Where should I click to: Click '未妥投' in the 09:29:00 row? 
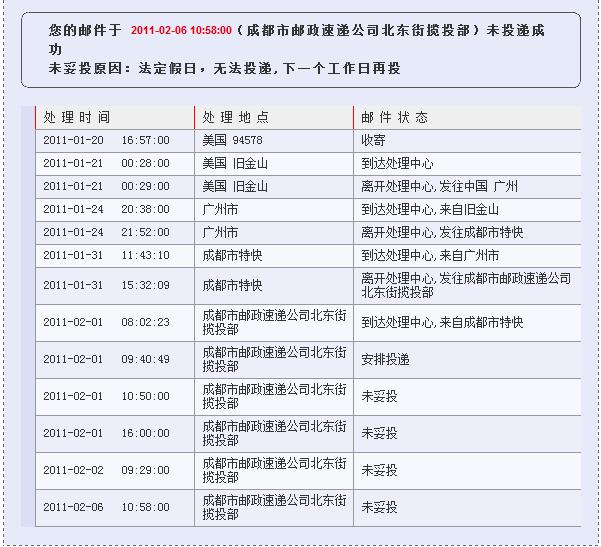[379, 470]
